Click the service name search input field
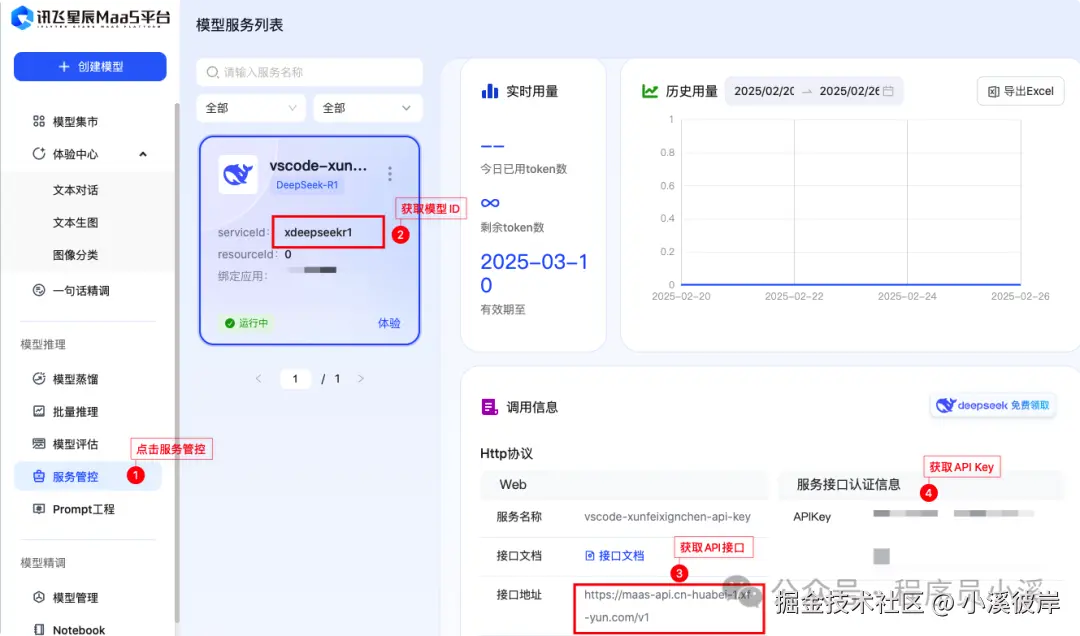 tap(308, 71)
